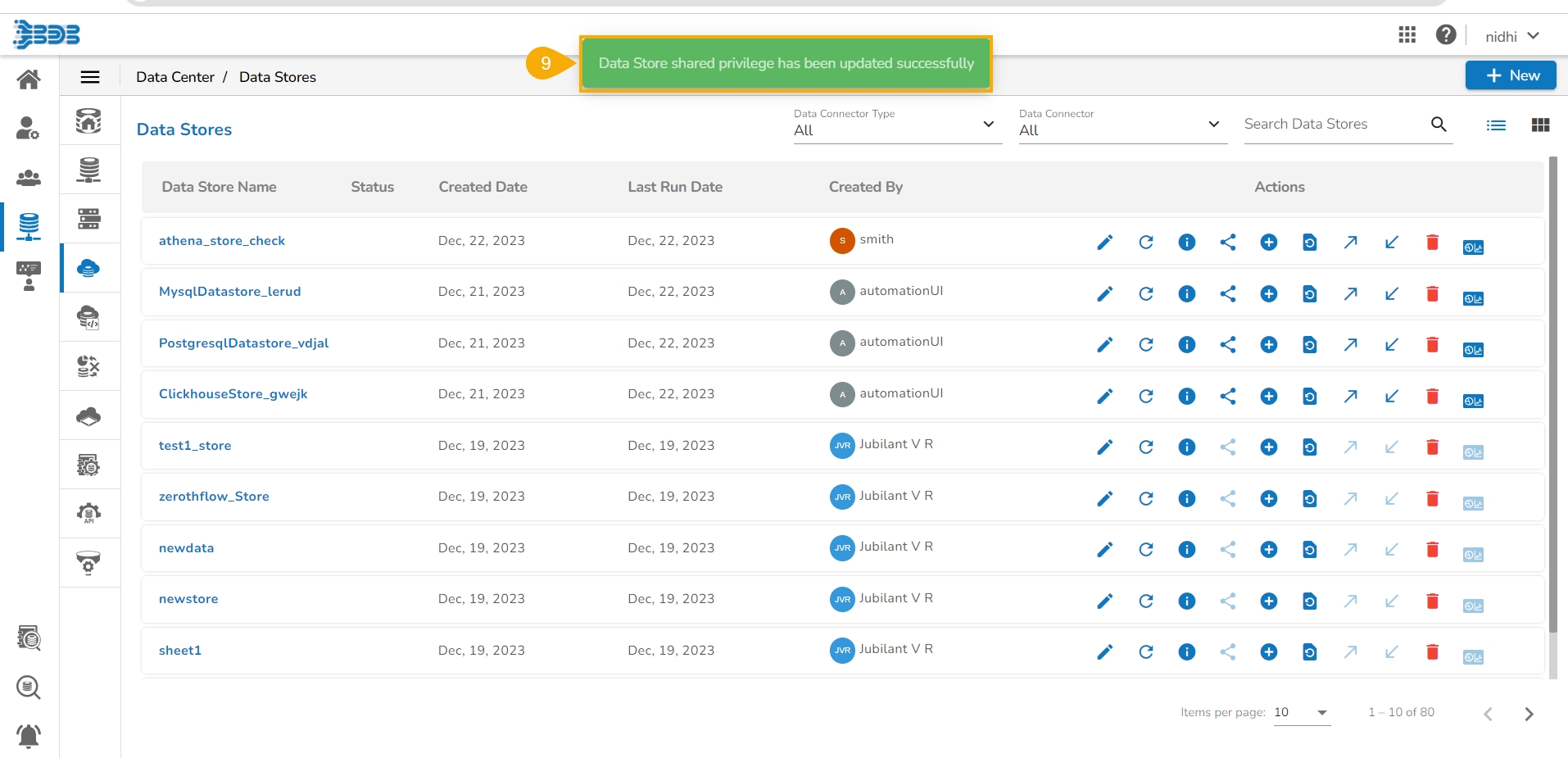
Task: Open the nidhi user menu
Action: point(1512,36)
